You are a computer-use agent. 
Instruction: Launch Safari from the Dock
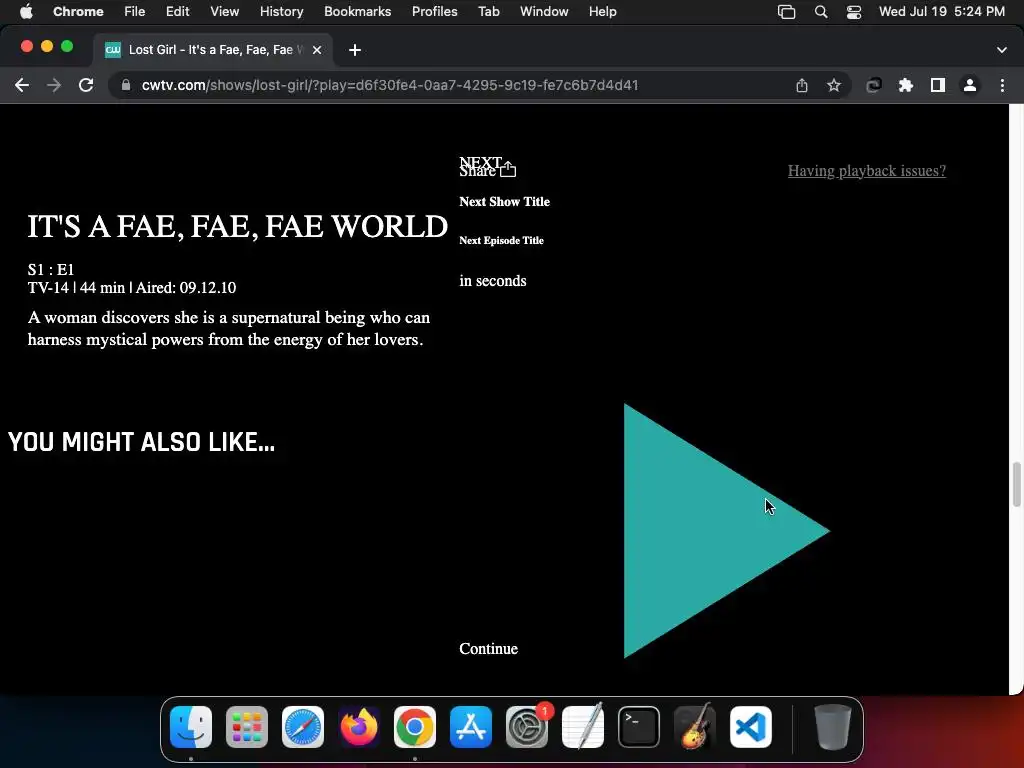click(x=303, y=727)
